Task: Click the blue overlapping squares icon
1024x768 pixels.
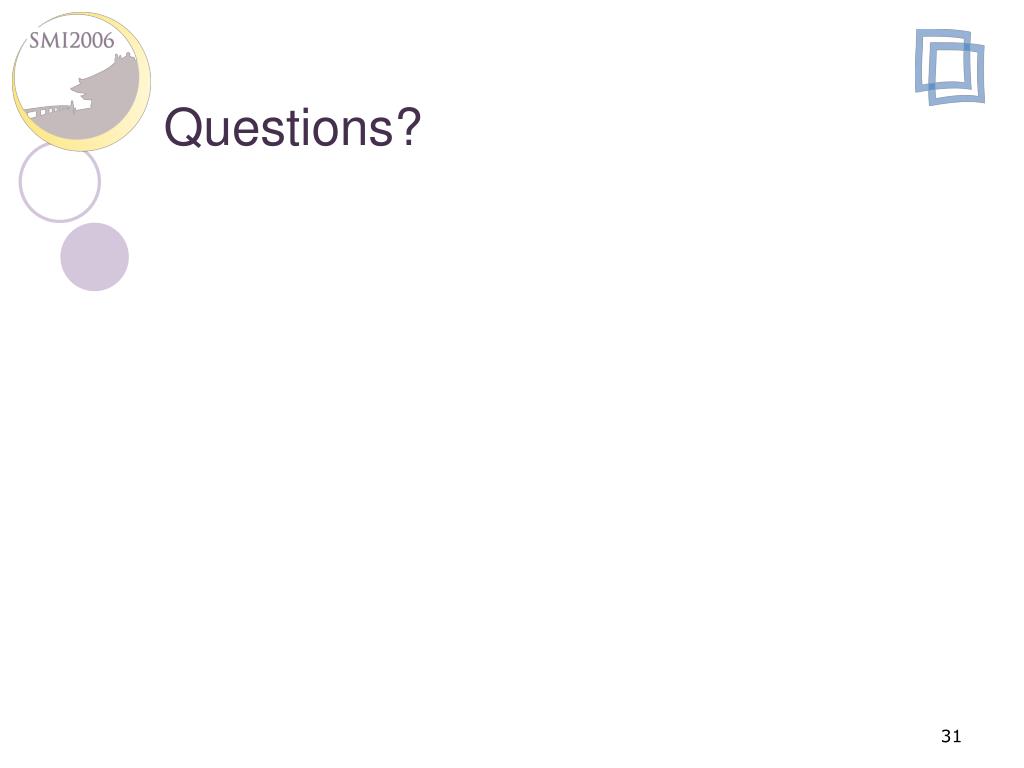Action: (x=950, y=67)
